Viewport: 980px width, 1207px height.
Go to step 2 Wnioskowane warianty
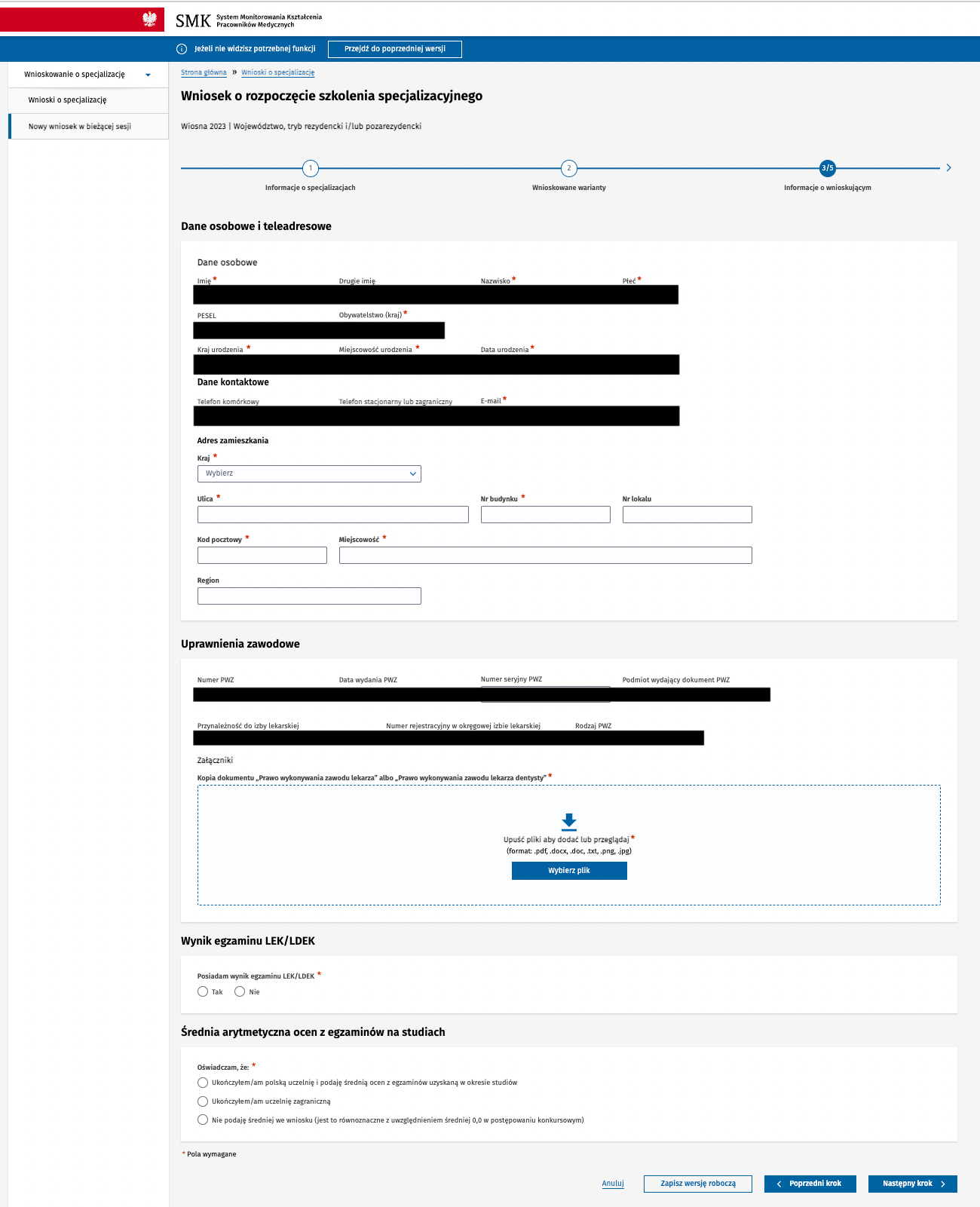coord(569,168)
